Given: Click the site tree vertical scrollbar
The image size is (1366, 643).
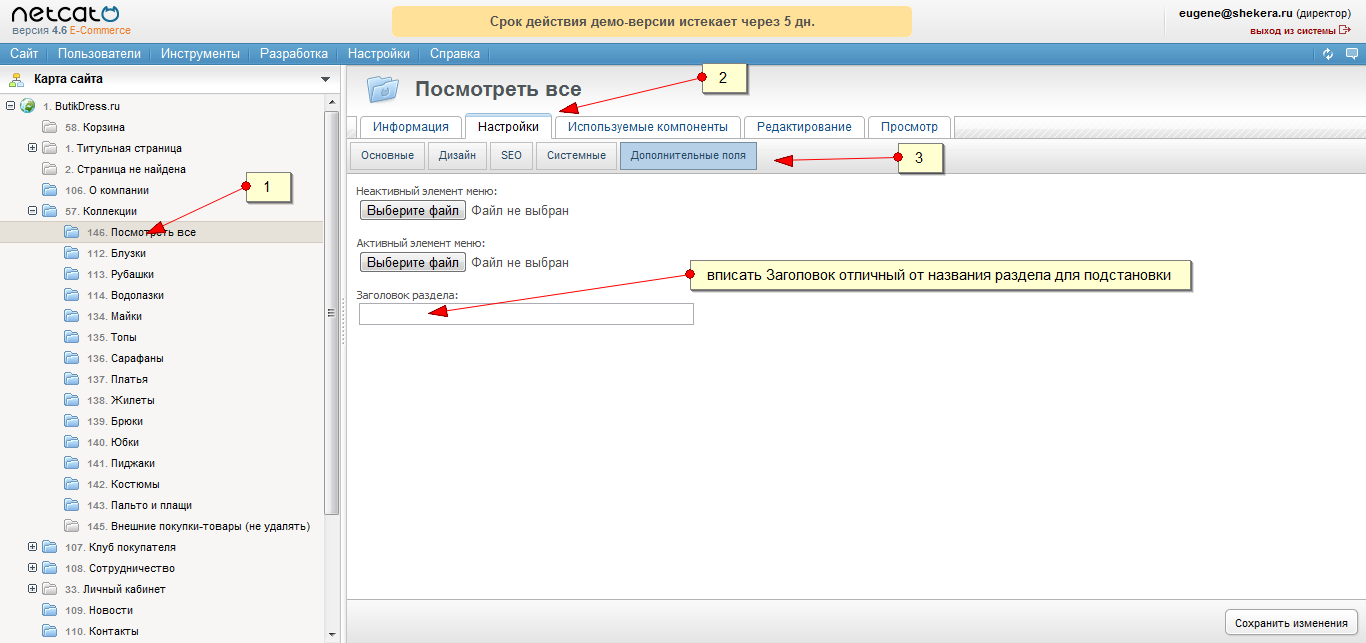Looking at the screenshot, I should pos(333,312).
